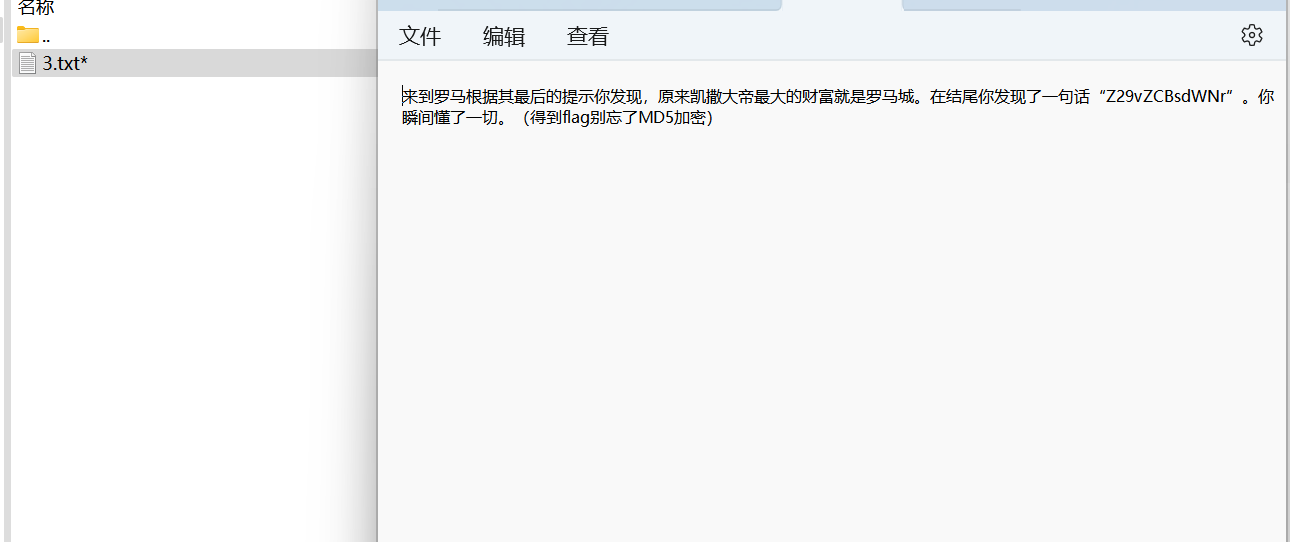Viewport: 1290px width, 542px height.
Task: Place cursor at start of 来到罗马
Action: (x=403, y=97)
